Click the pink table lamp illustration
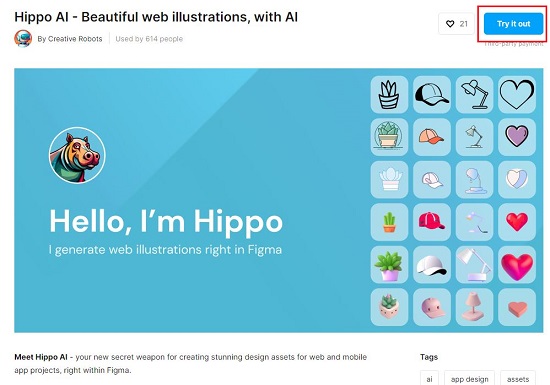Viewport: 550px width, 385px height. click(x=474, y=307)
